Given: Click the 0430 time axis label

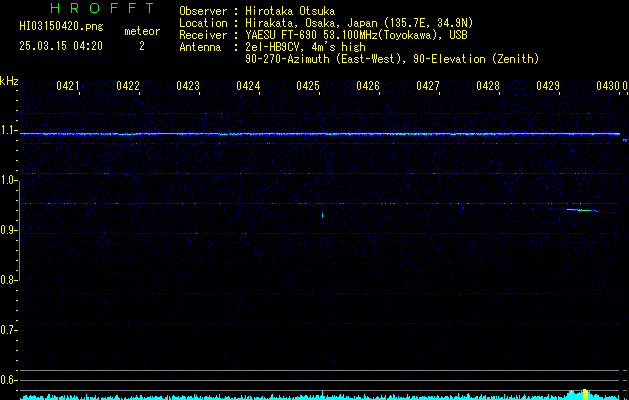Looking at the screenshot, I should coord(608,86).
